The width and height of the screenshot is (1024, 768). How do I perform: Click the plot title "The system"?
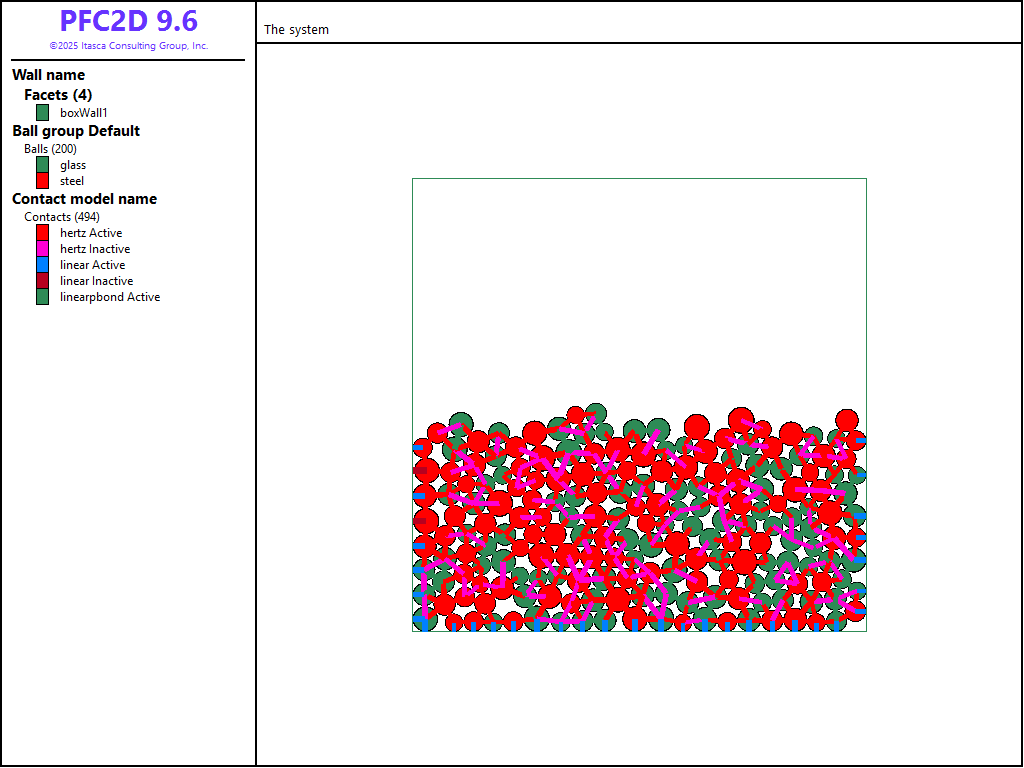pos(296,30)
